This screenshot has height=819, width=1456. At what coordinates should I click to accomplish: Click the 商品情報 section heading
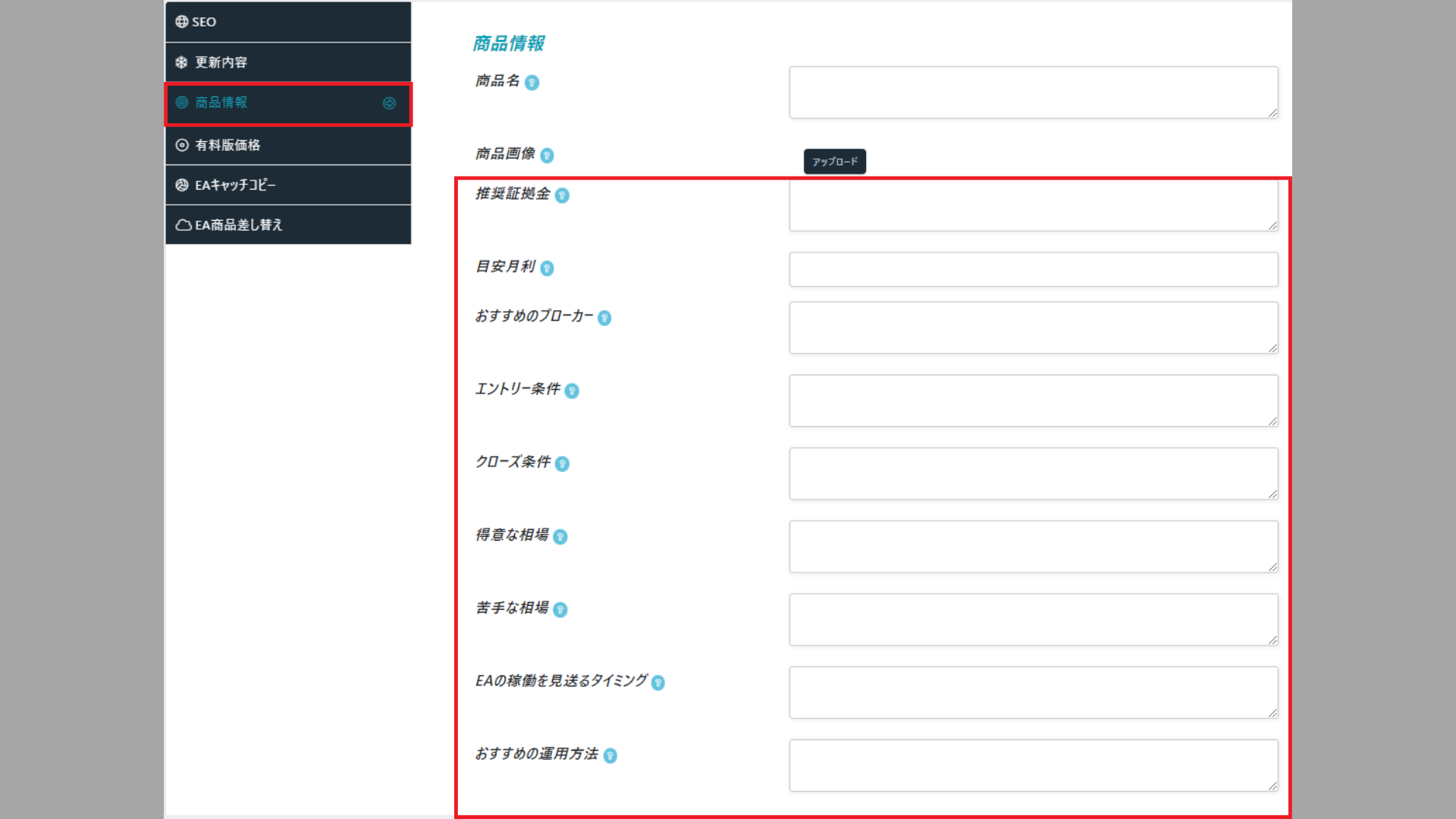point(509,44)
